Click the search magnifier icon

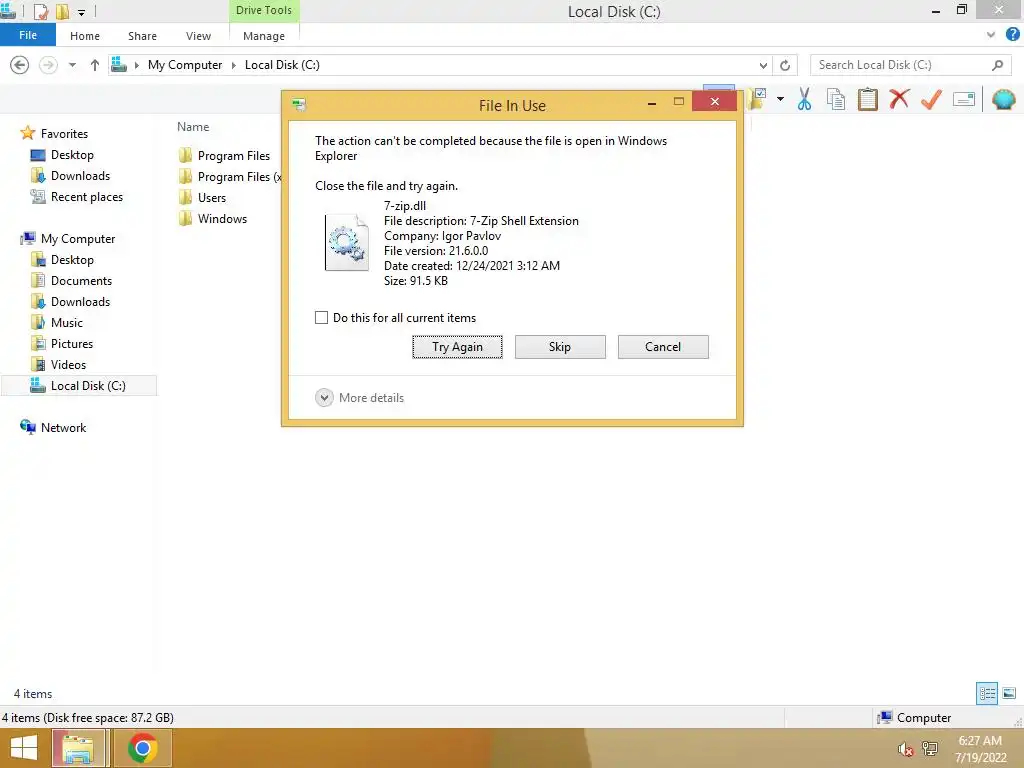(997, 65)
